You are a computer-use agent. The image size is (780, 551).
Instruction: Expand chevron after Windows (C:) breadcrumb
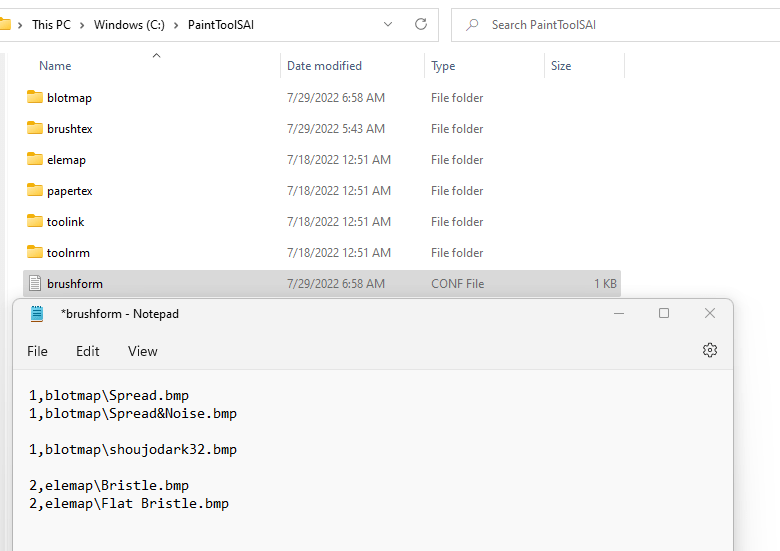176,25
